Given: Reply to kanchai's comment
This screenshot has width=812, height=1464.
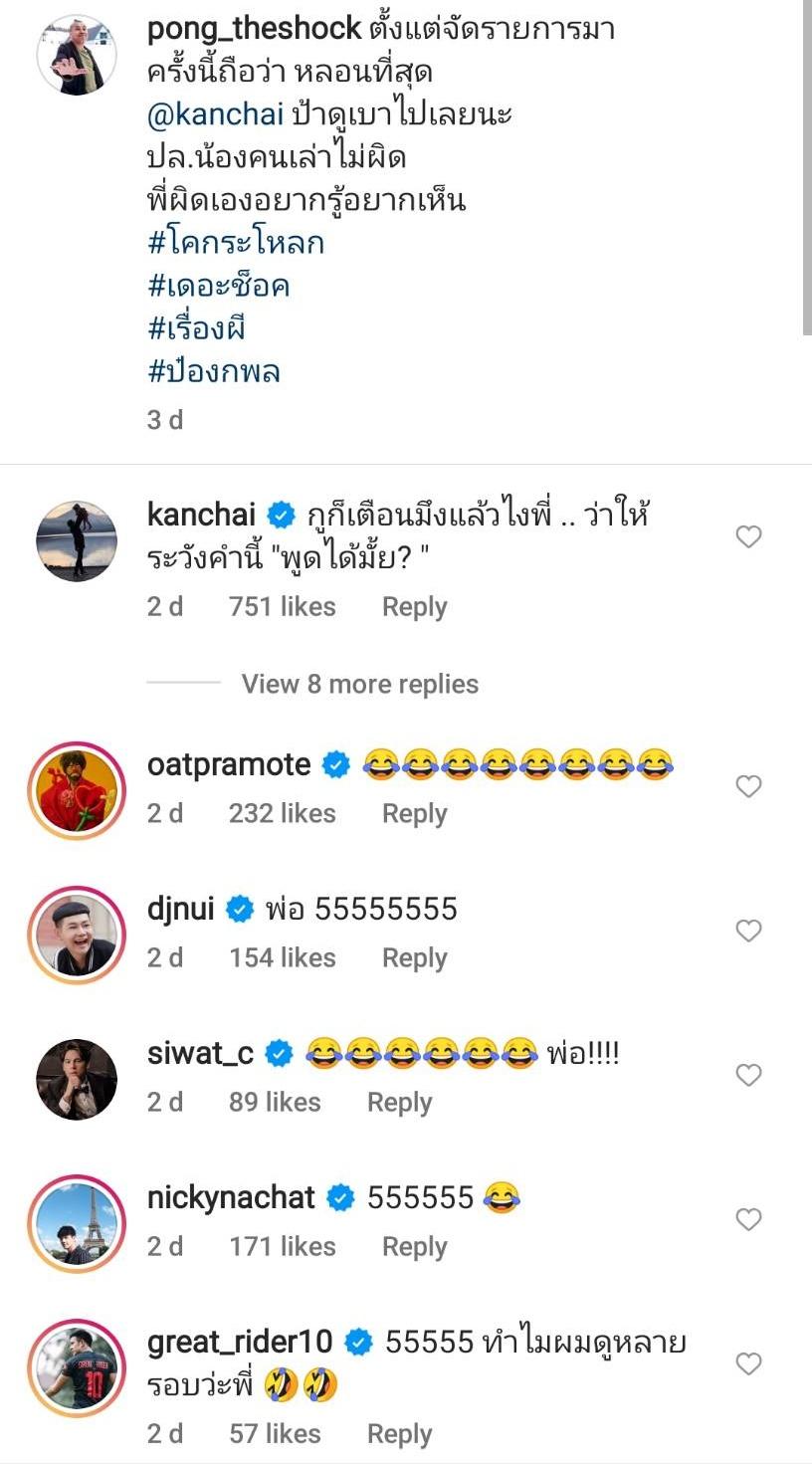Looking at the screenshot, I should click(x=414, y=607).
